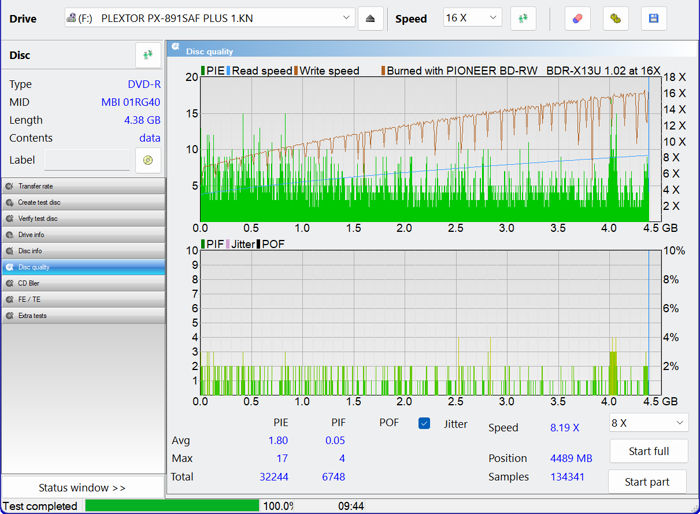
Task: Expand the Status window bar
Action: tap(82, 488)
